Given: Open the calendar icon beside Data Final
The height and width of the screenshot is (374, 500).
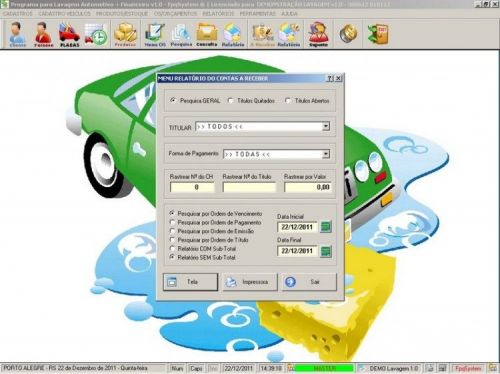Looking at the screenshot, I should coord(326,251).
